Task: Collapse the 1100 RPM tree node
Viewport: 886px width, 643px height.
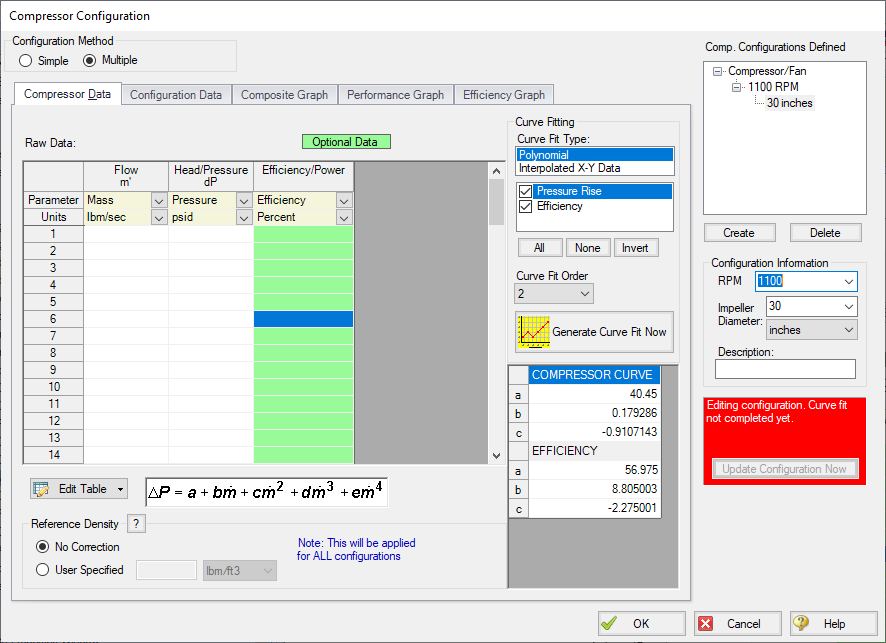Action: (x=737, y=87)
